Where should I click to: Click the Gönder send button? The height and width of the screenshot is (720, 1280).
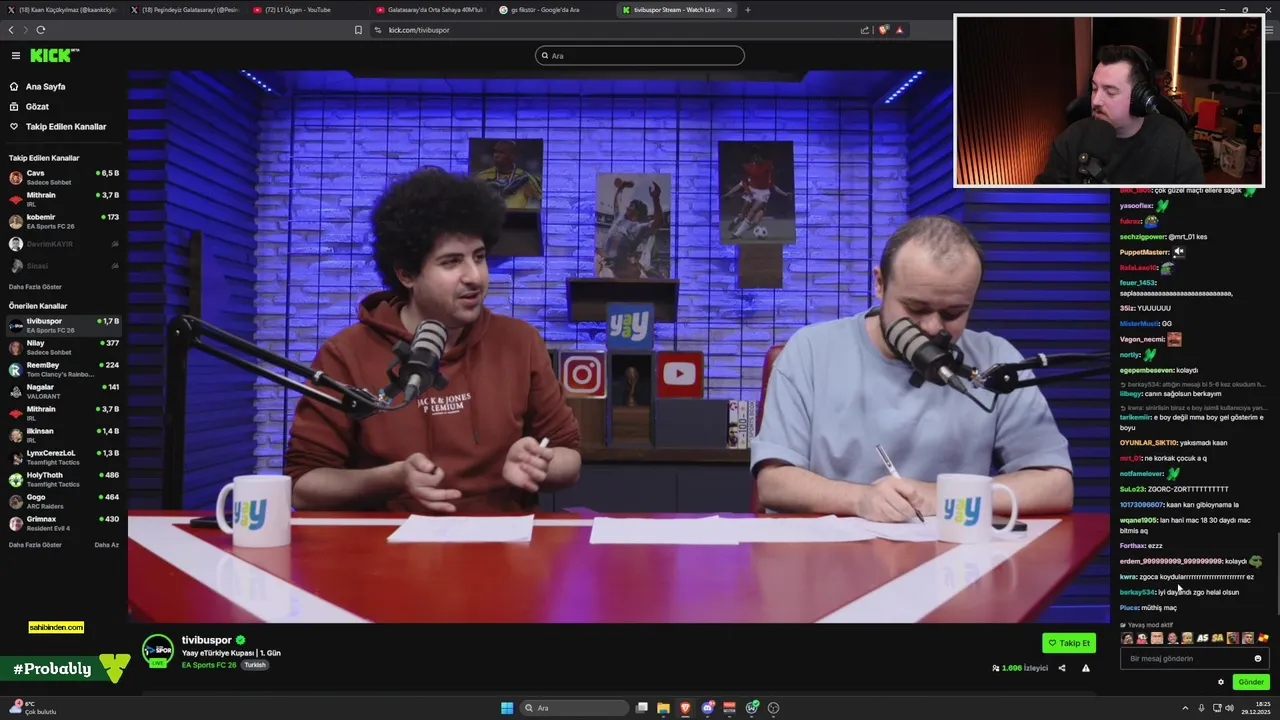(1251, 682)
